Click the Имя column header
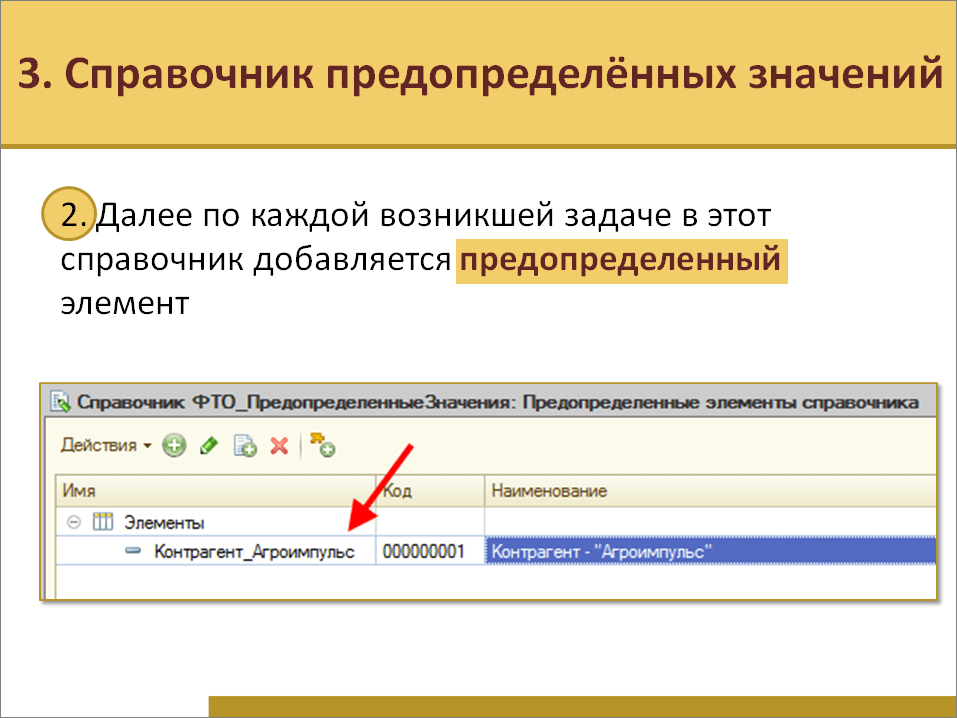The width and height of the screenshot is (957, 718). (x=215, y=491)
